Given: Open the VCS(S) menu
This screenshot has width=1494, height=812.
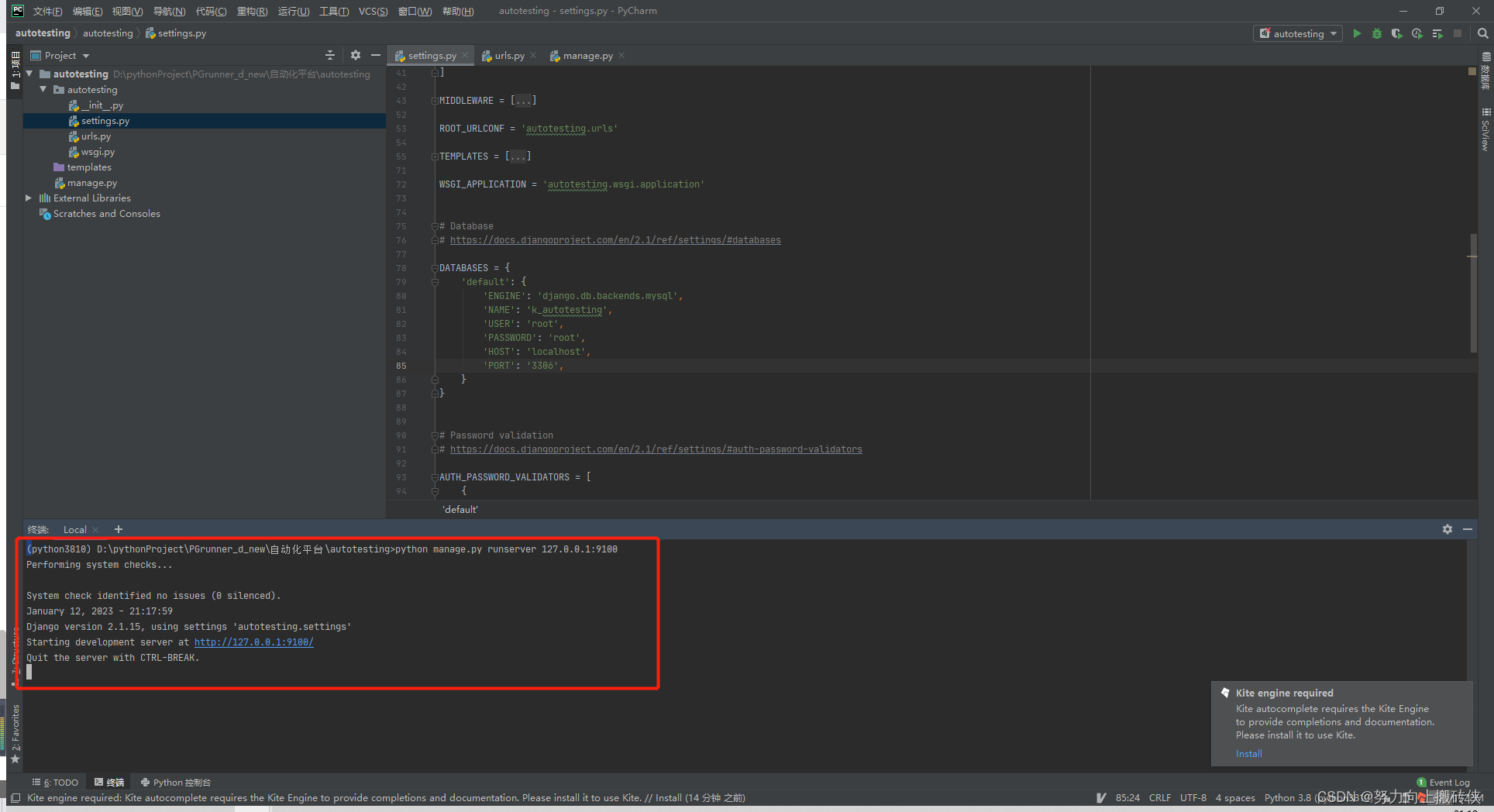Looking at the screenshot, I should tap(373, 11).
